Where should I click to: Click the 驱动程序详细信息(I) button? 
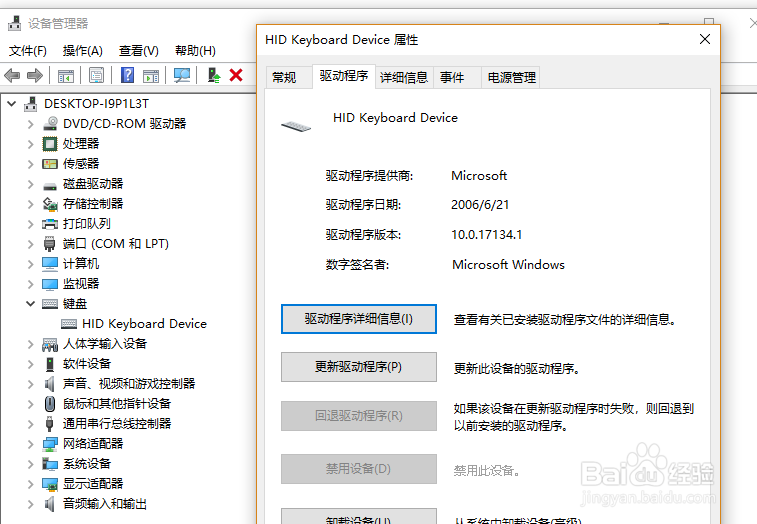[x=359, y=319]
